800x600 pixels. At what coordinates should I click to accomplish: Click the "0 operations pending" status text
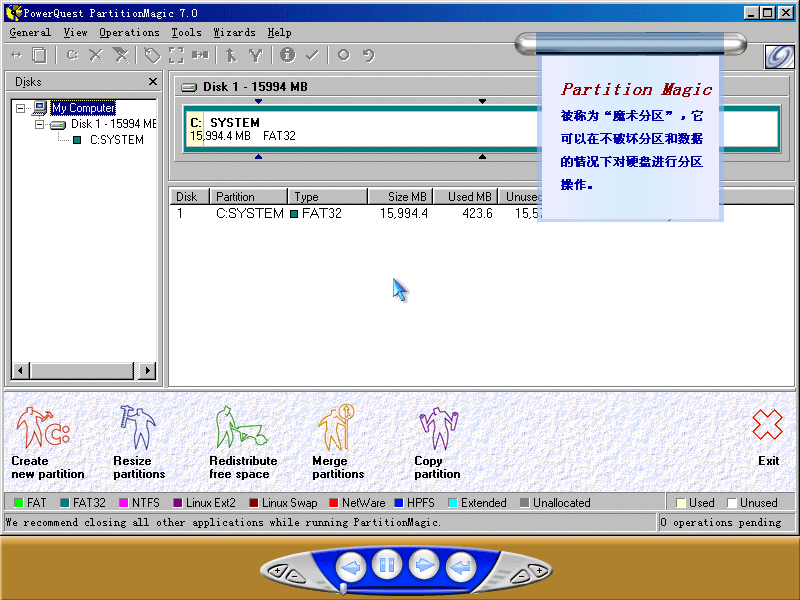click(720, 522)
